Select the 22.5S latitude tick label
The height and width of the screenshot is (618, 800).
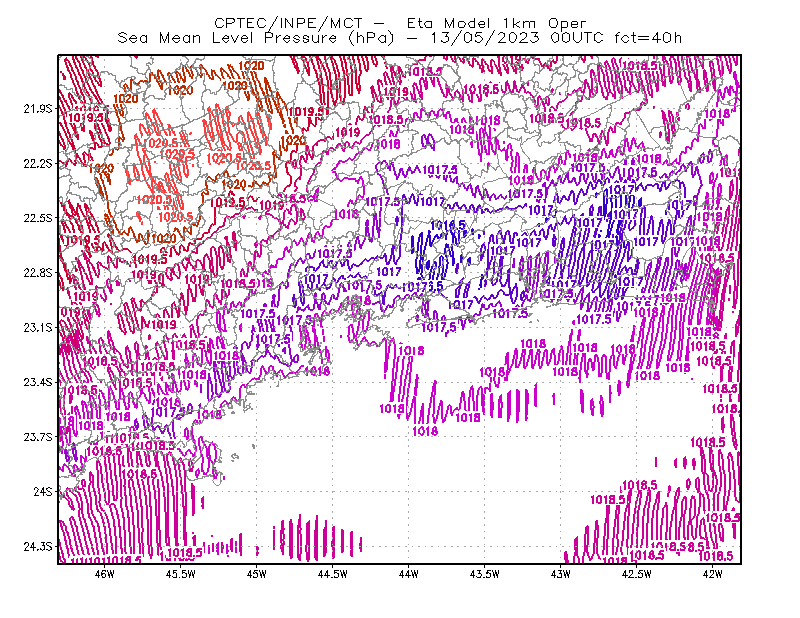38,218
